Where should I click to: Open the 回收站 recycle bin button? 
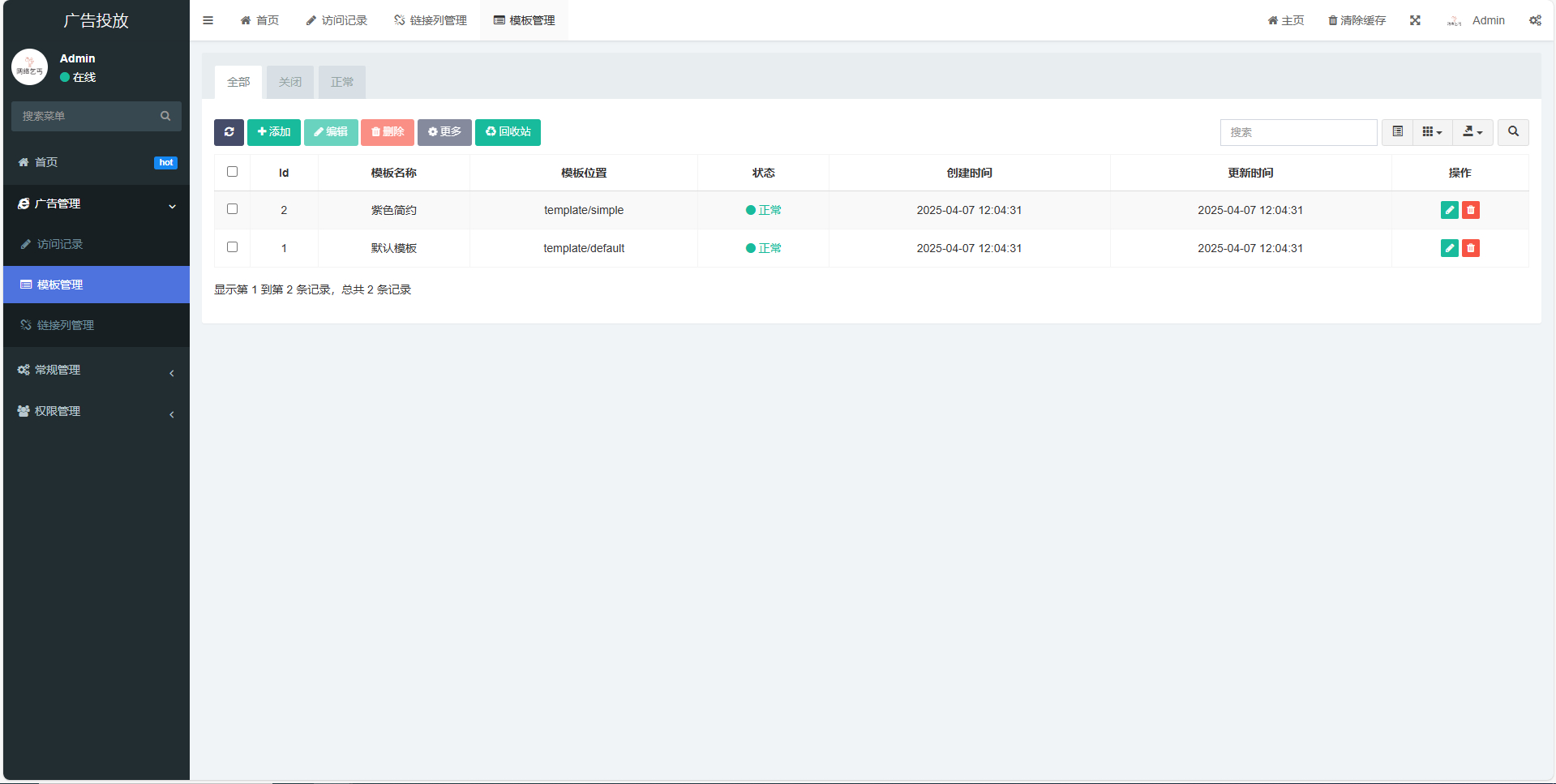tap(508, 132)
